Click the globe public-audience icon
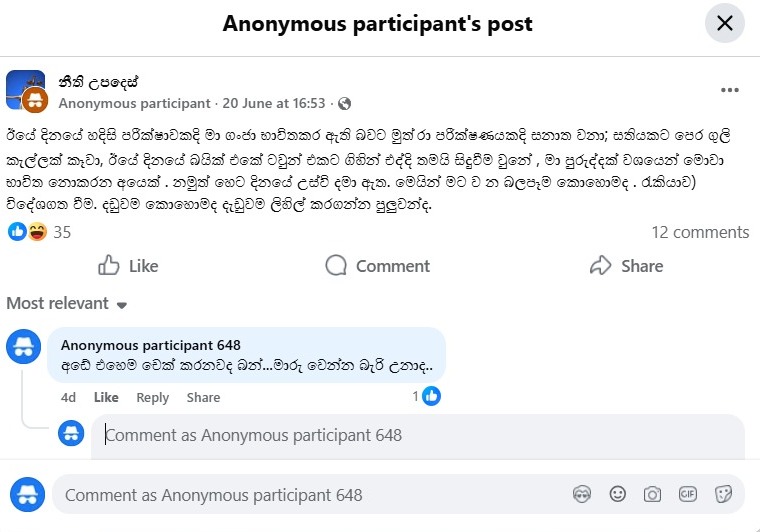760x532 pixels. [344, 104]
